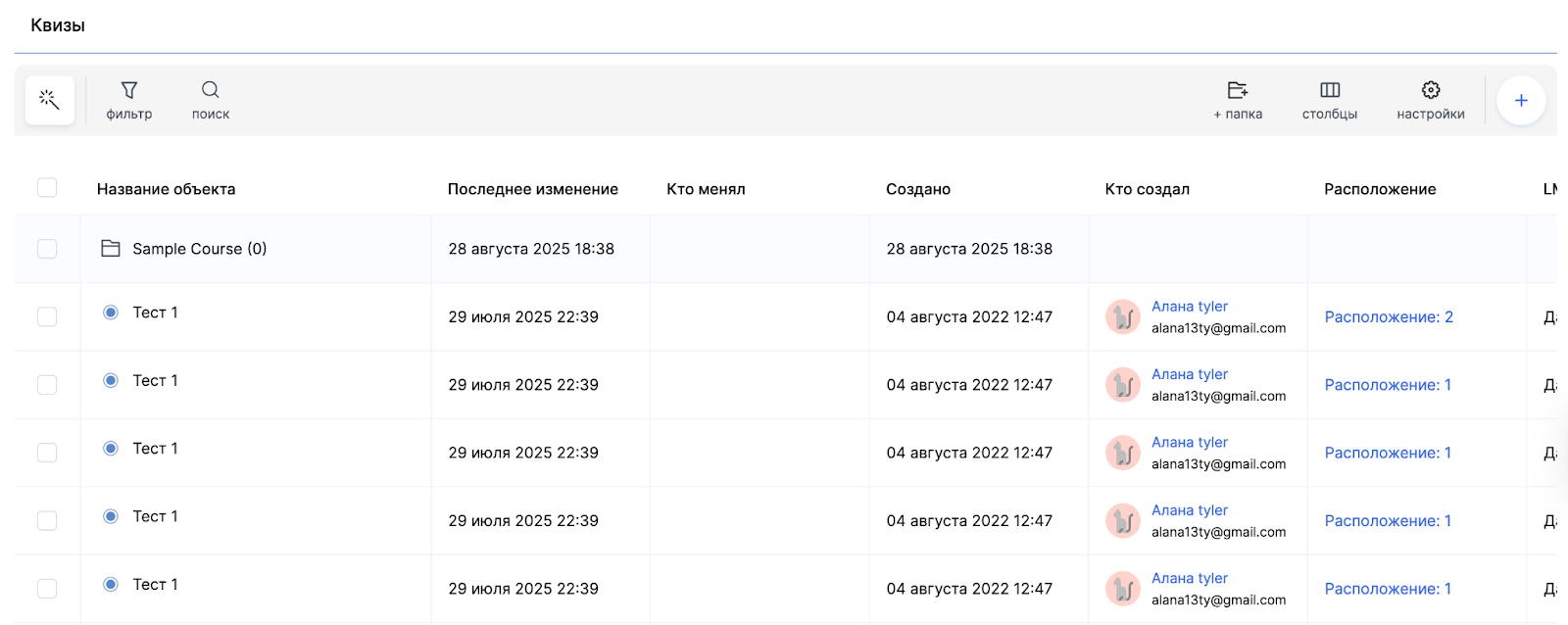Open поиск magnifier search tool
The width and height of the screenshot is (1568, 625).
point(211,100)
